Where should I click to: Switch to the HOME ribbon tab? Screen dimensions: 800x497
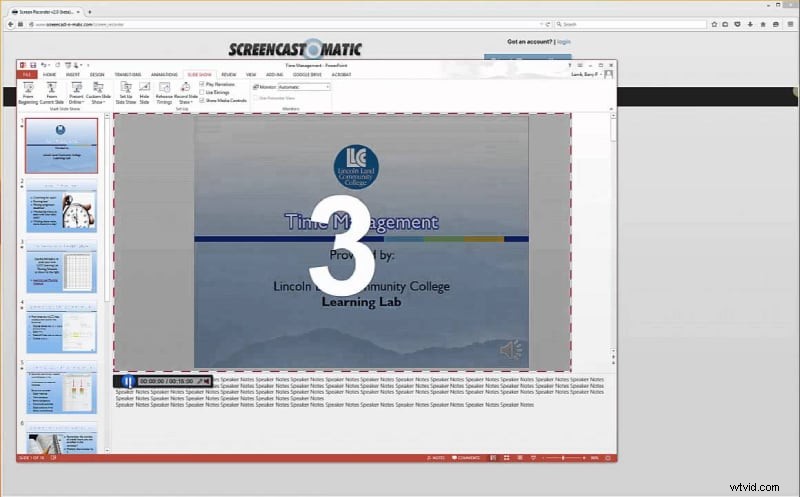[49, 74]
